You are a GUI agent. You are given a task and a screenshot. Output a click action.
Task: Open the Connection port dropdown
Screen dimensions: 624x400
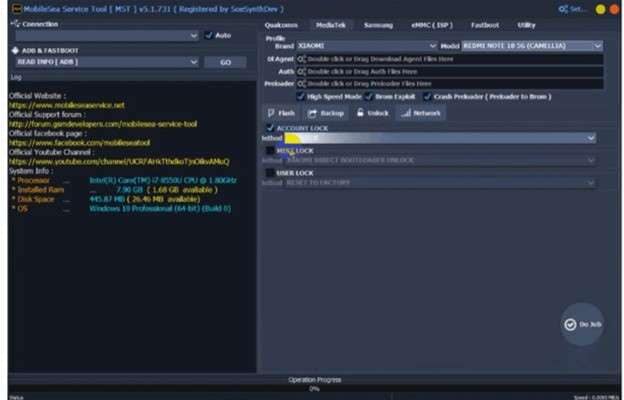[x=107, y=36]
